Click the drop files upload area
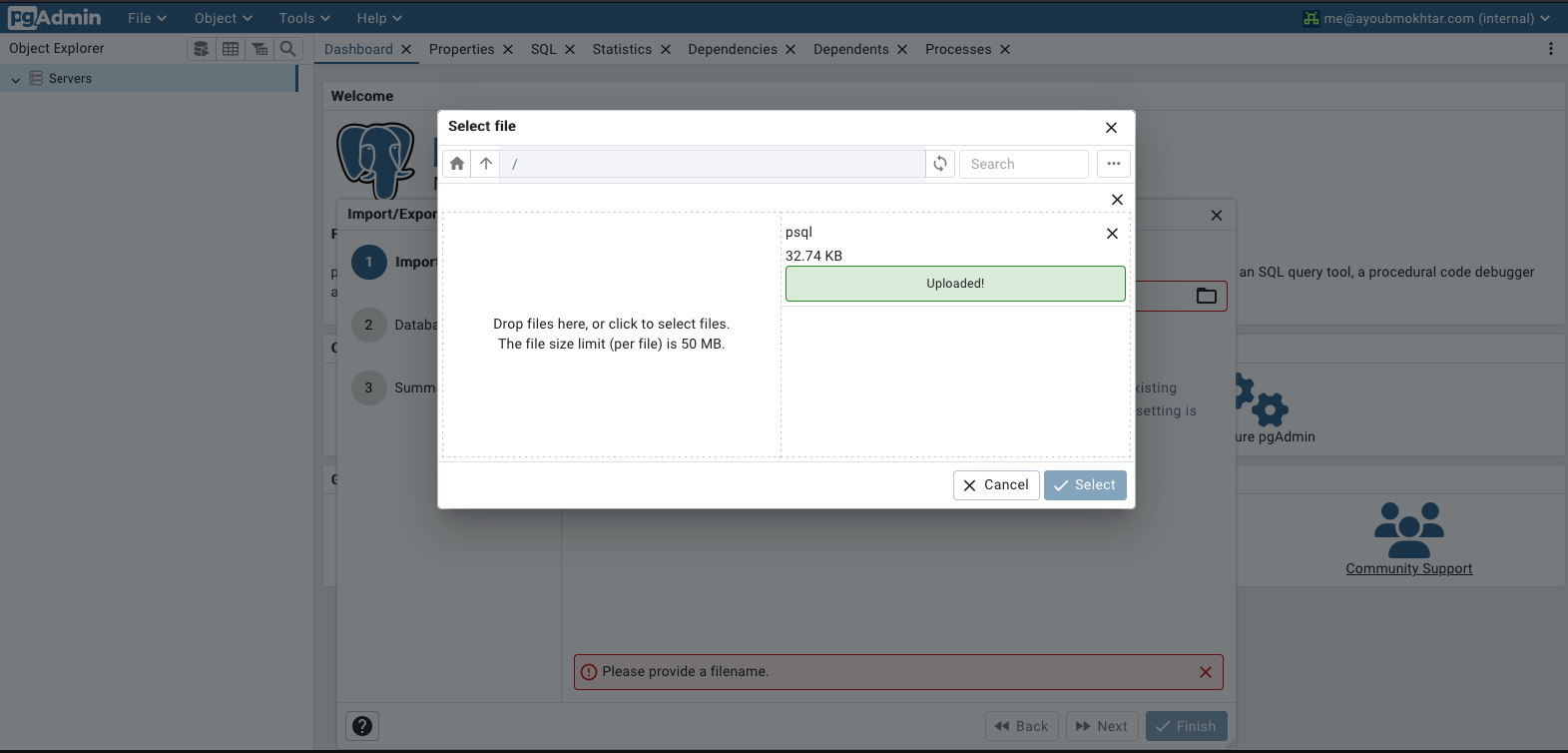Viewport: 1568px width, 753px height. [x=612, y=334]
